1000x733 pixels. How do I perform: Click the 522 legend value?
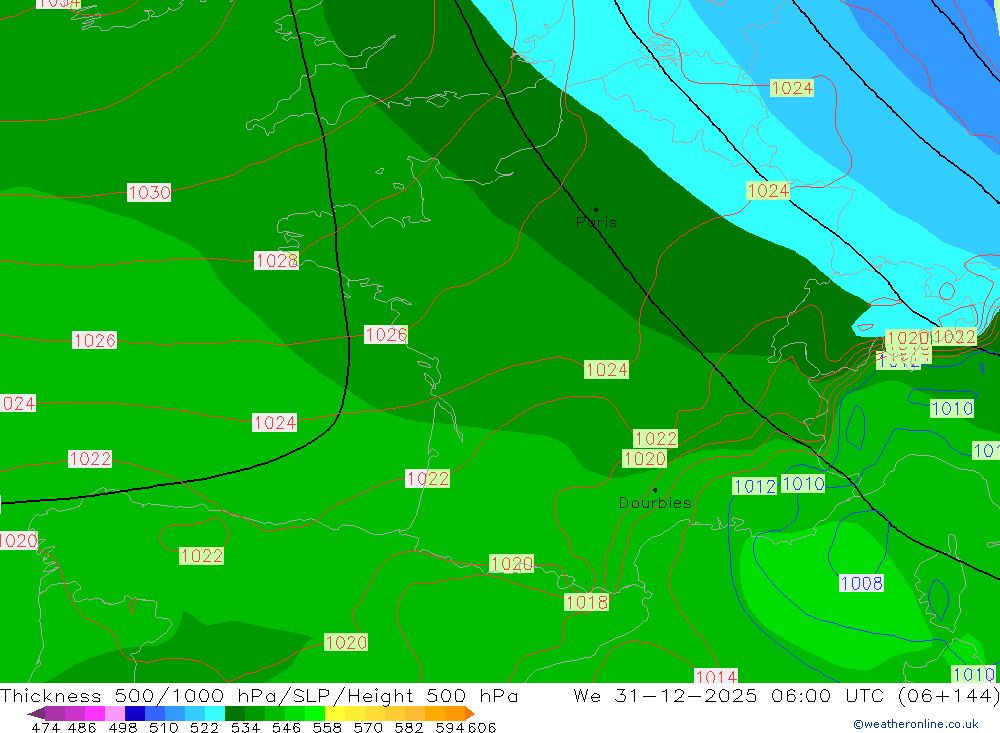point(204,727)
